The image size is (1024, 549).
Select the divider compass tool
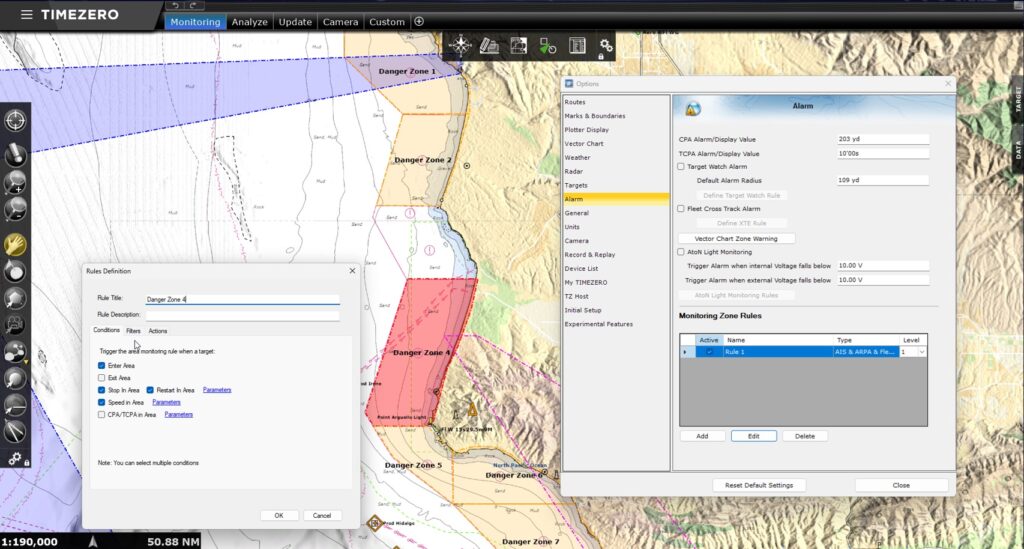15,431
